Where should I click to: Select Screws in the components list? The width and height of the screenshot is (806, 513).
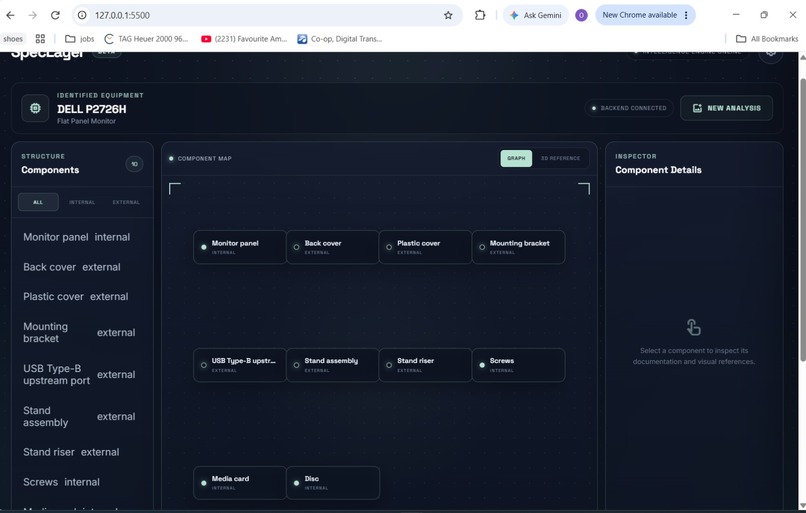[82, 482]
